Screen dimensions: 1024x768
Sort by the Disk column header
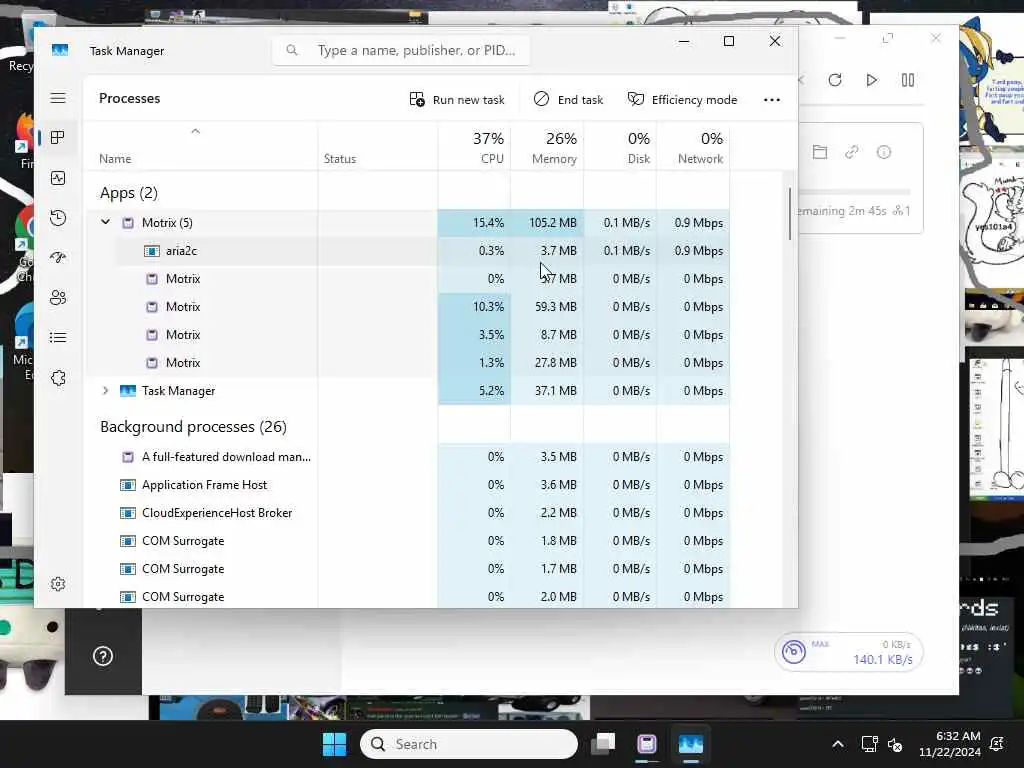pyautogui.click(x=638, y=148)
